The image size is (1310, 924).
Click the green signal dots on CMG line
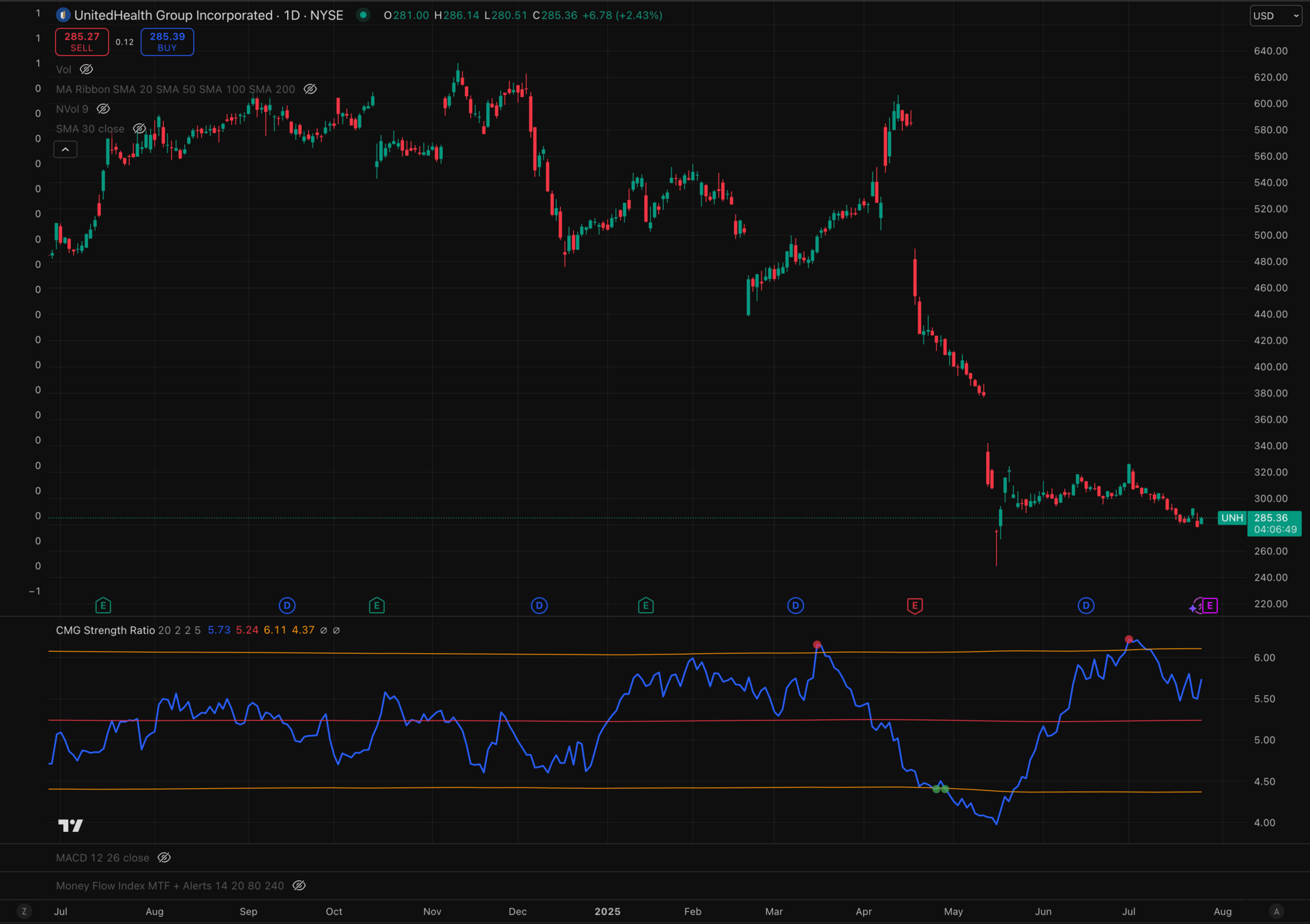pos(940,789)
